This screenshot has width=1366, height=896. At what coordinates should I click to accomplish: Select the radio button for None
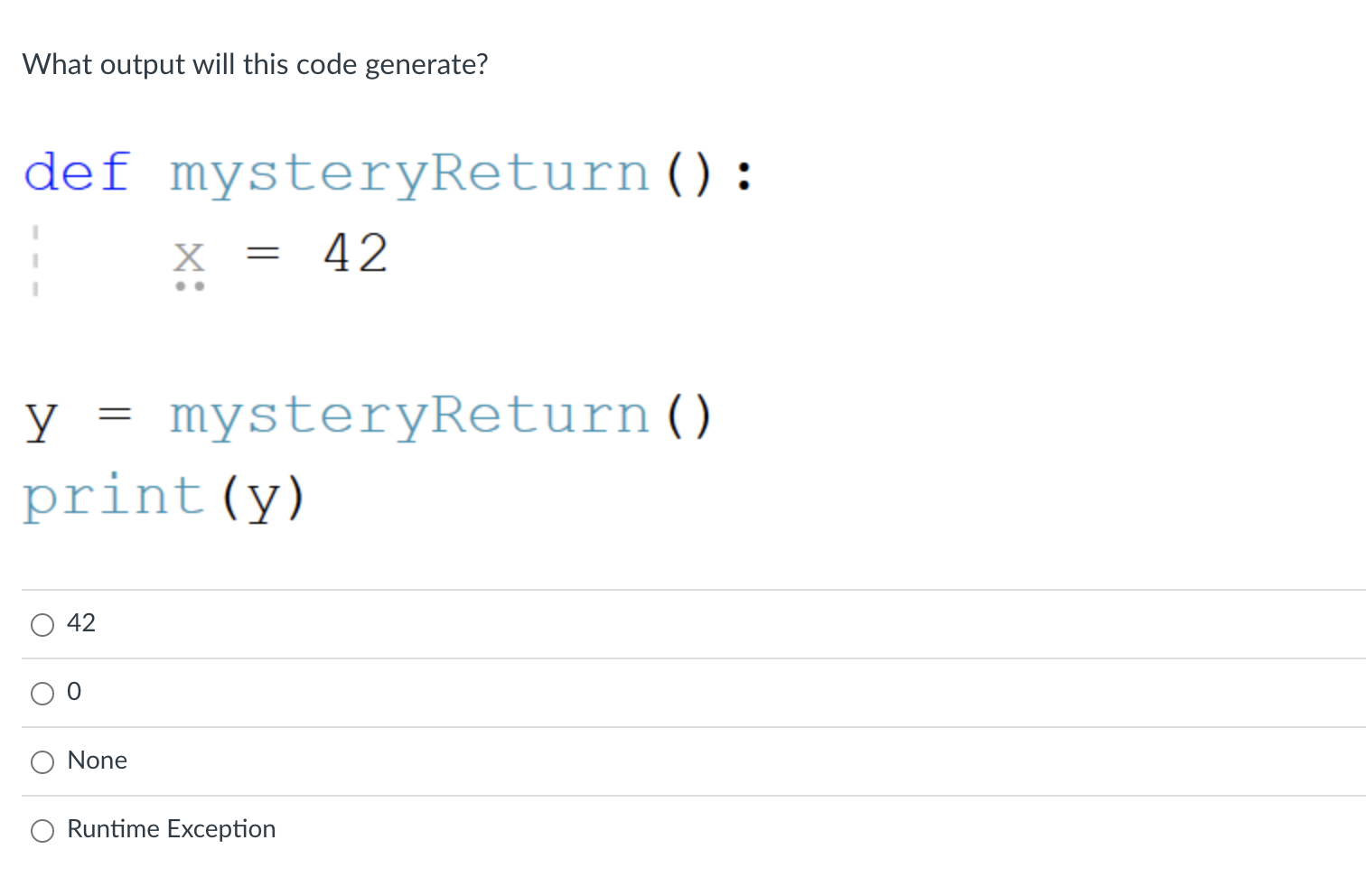(x=42, y=762)
